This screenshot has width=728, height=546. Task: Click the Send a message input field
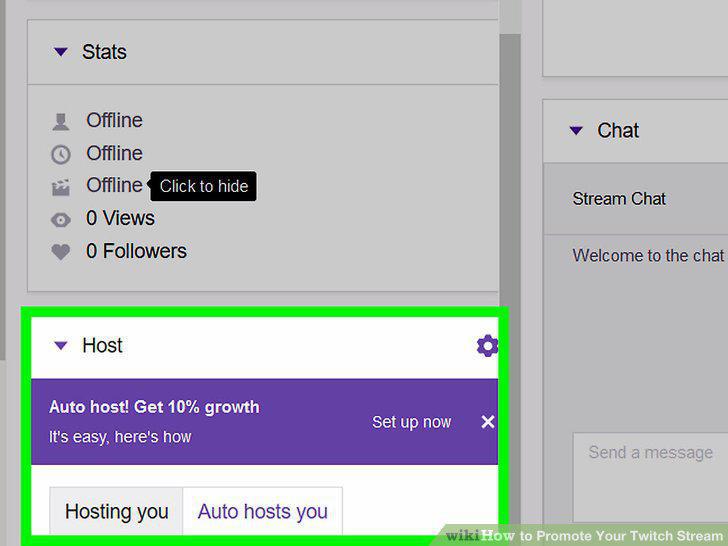point(650,477)
